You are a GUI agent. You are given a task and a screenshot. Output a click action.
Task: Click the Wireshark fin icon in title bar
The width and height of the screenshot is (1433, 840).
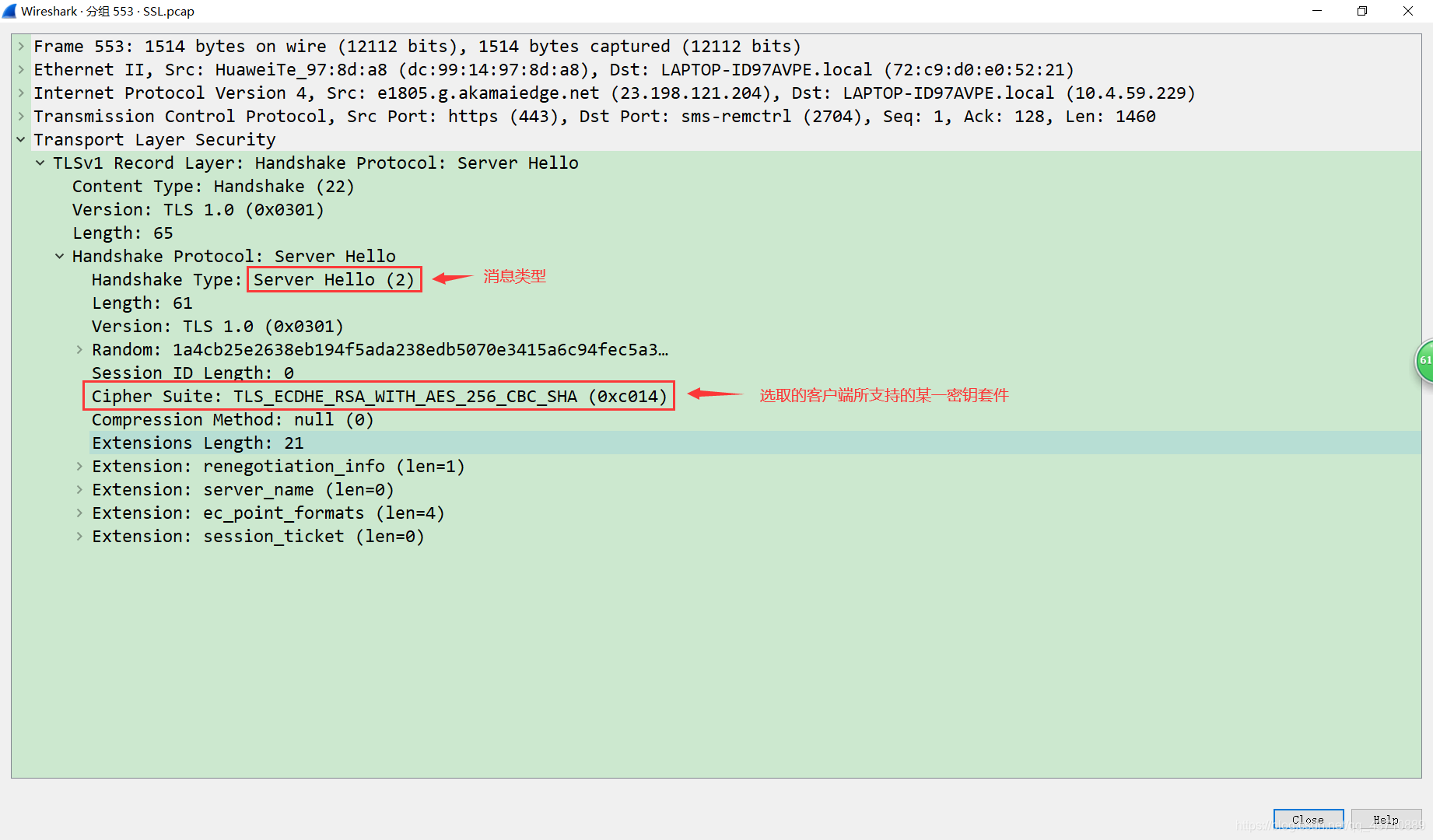click(9, 11)
